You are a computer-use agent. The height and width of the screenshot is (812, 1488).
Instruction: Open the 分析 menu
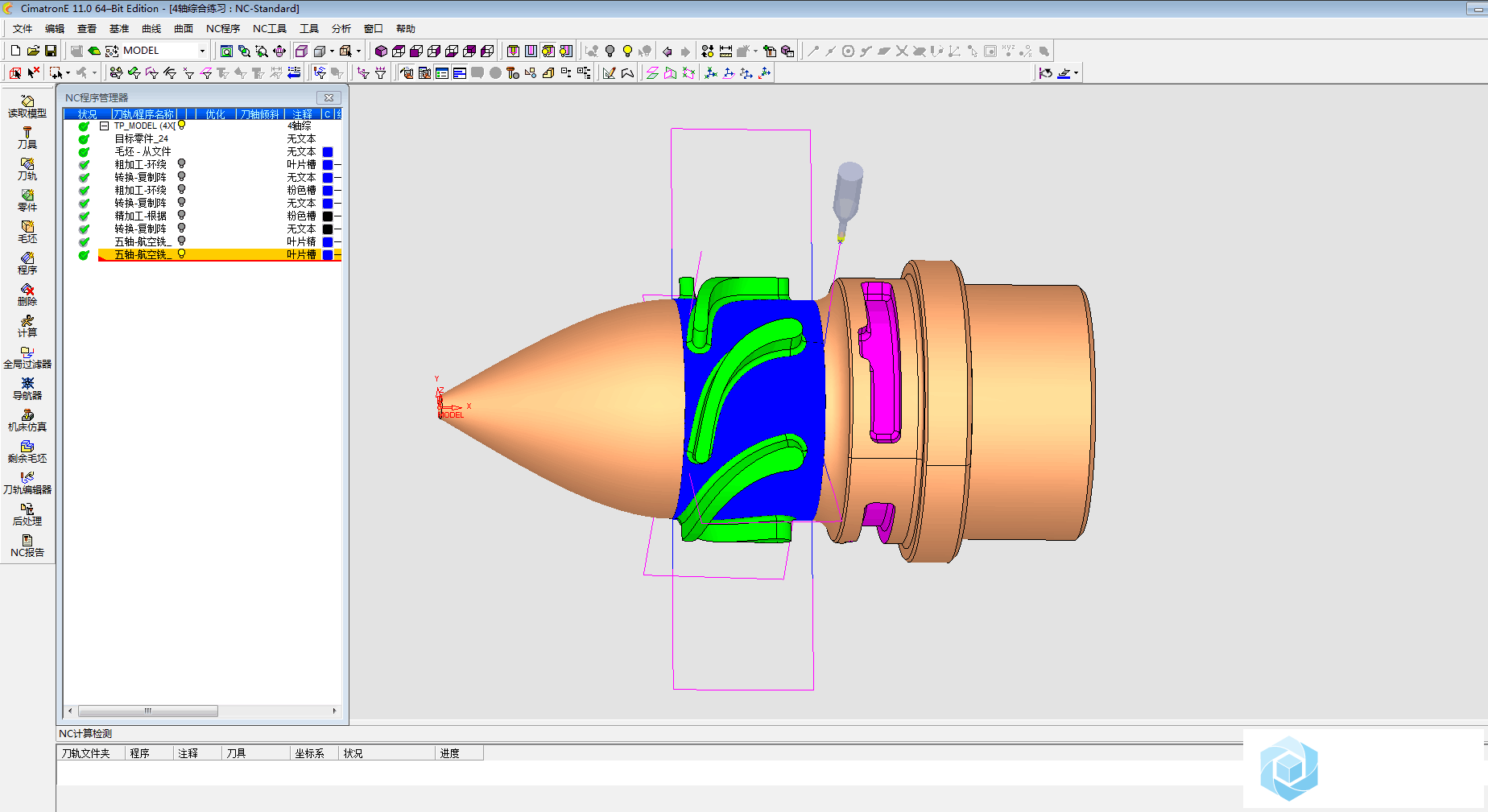click(x=341, y=29)
